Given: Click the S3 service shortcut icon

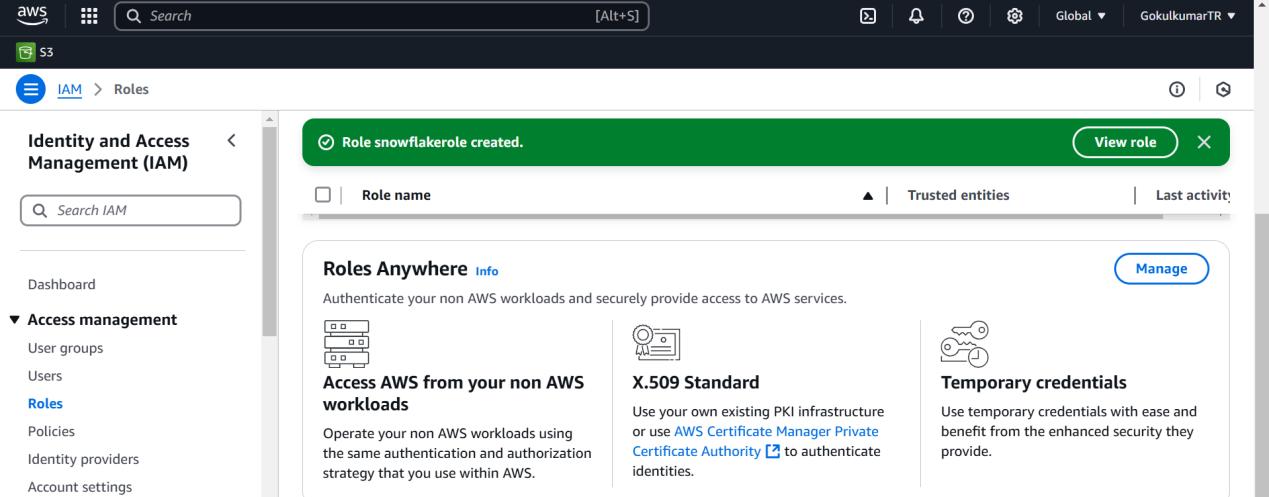Looking at the screenshot, I should (26, 52).
